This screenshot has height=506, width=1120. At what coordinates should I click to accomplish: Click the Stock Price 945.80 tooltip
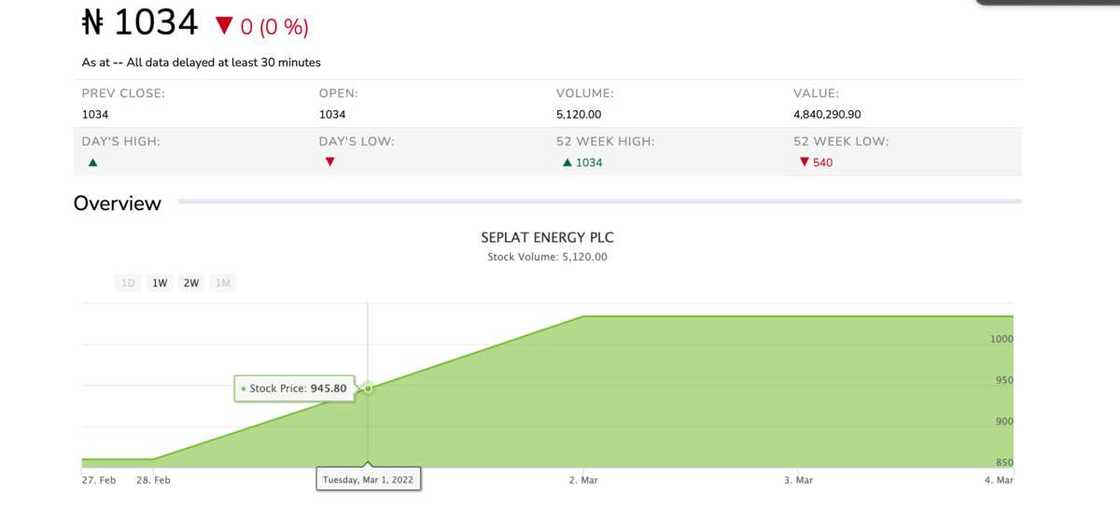(x=295, y=388)
